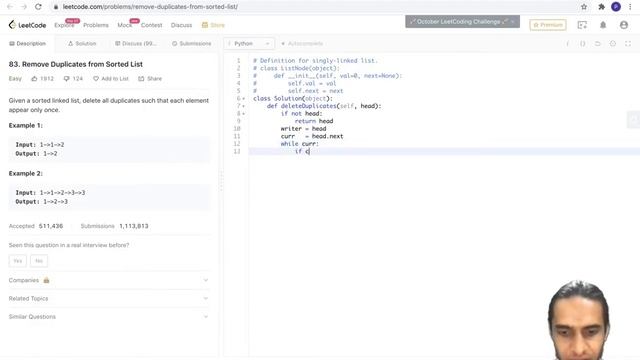Click the browser forward arrow

click(x=24, y=7)
